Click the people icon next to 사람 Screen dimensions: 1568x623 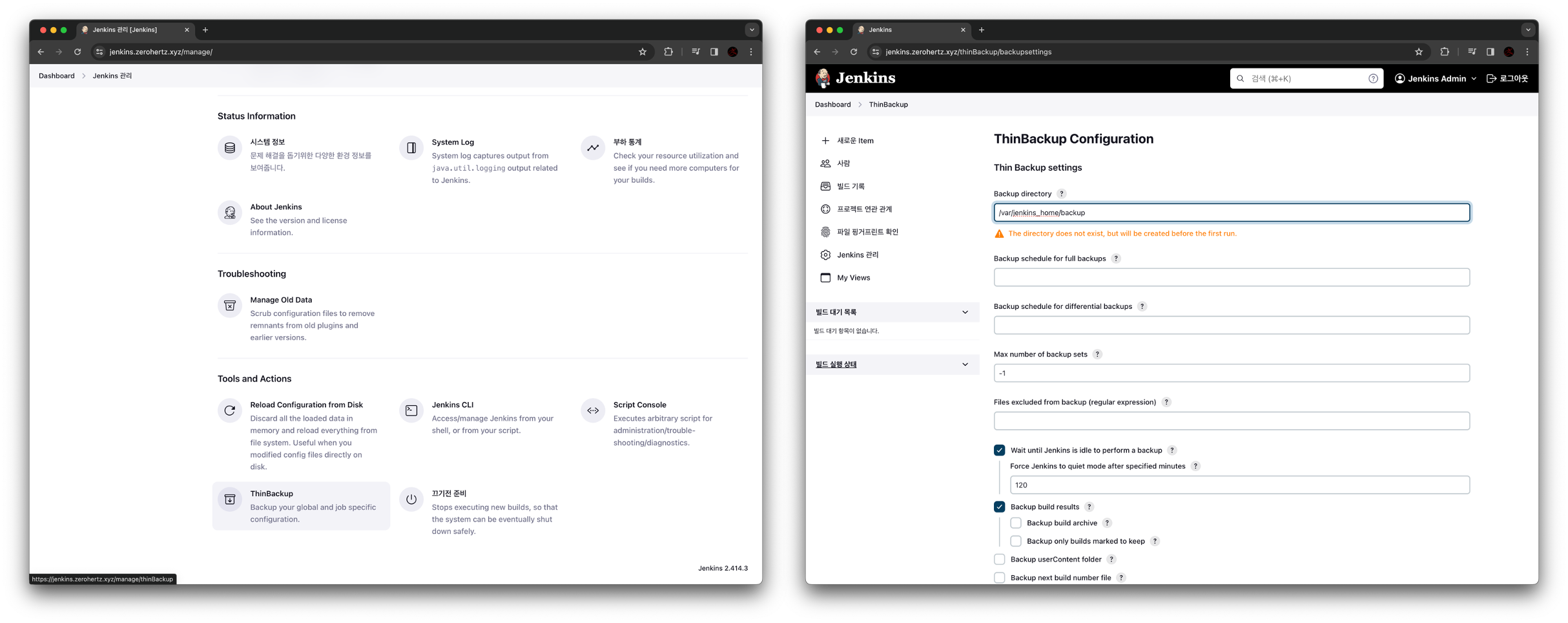click(825, 164)
